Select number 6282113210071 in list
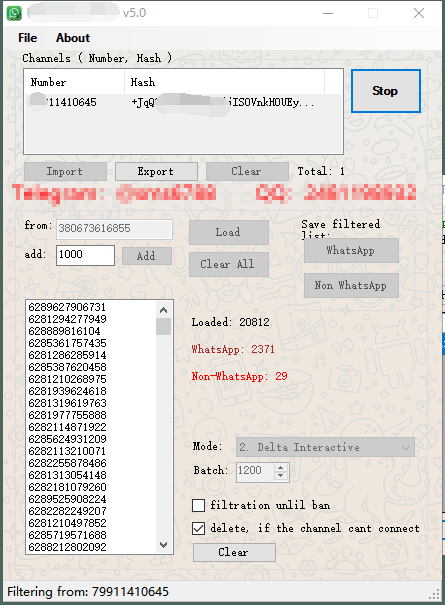Image resolution: width=445 pixels, height=605 pixels. tap(67, 451)
